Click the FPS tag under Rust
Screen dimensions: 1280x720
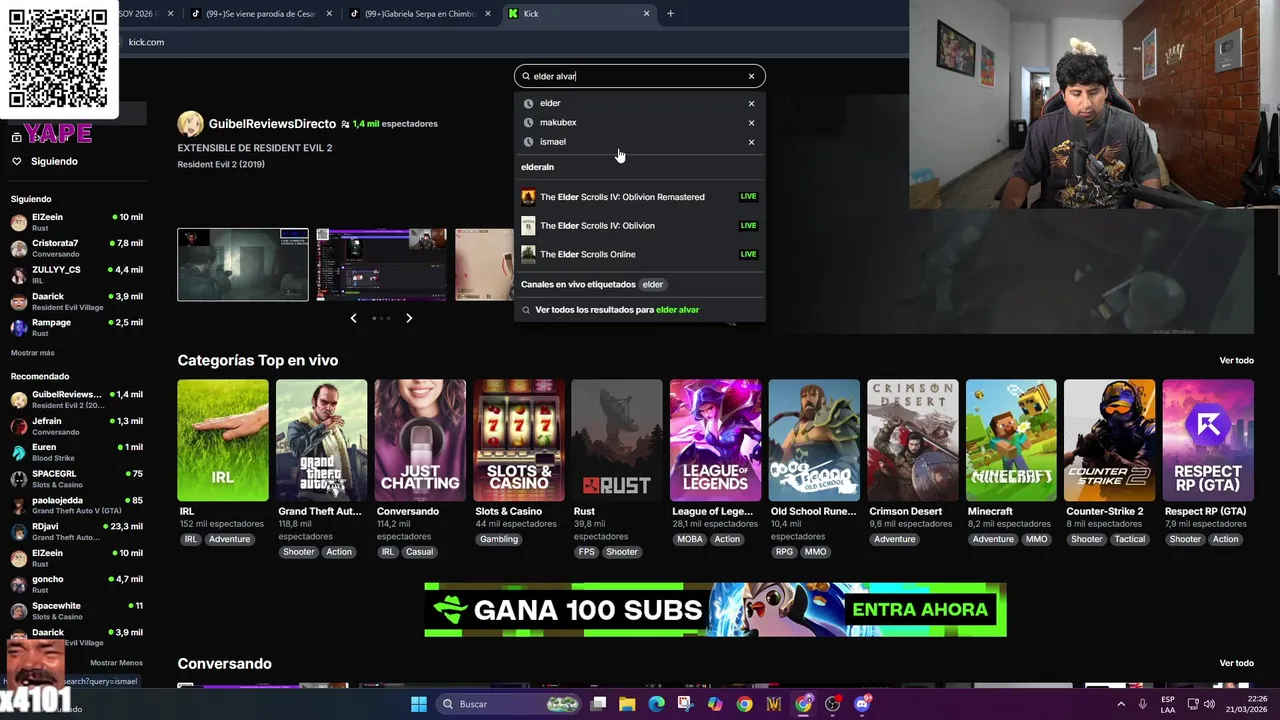coord(586,552)
